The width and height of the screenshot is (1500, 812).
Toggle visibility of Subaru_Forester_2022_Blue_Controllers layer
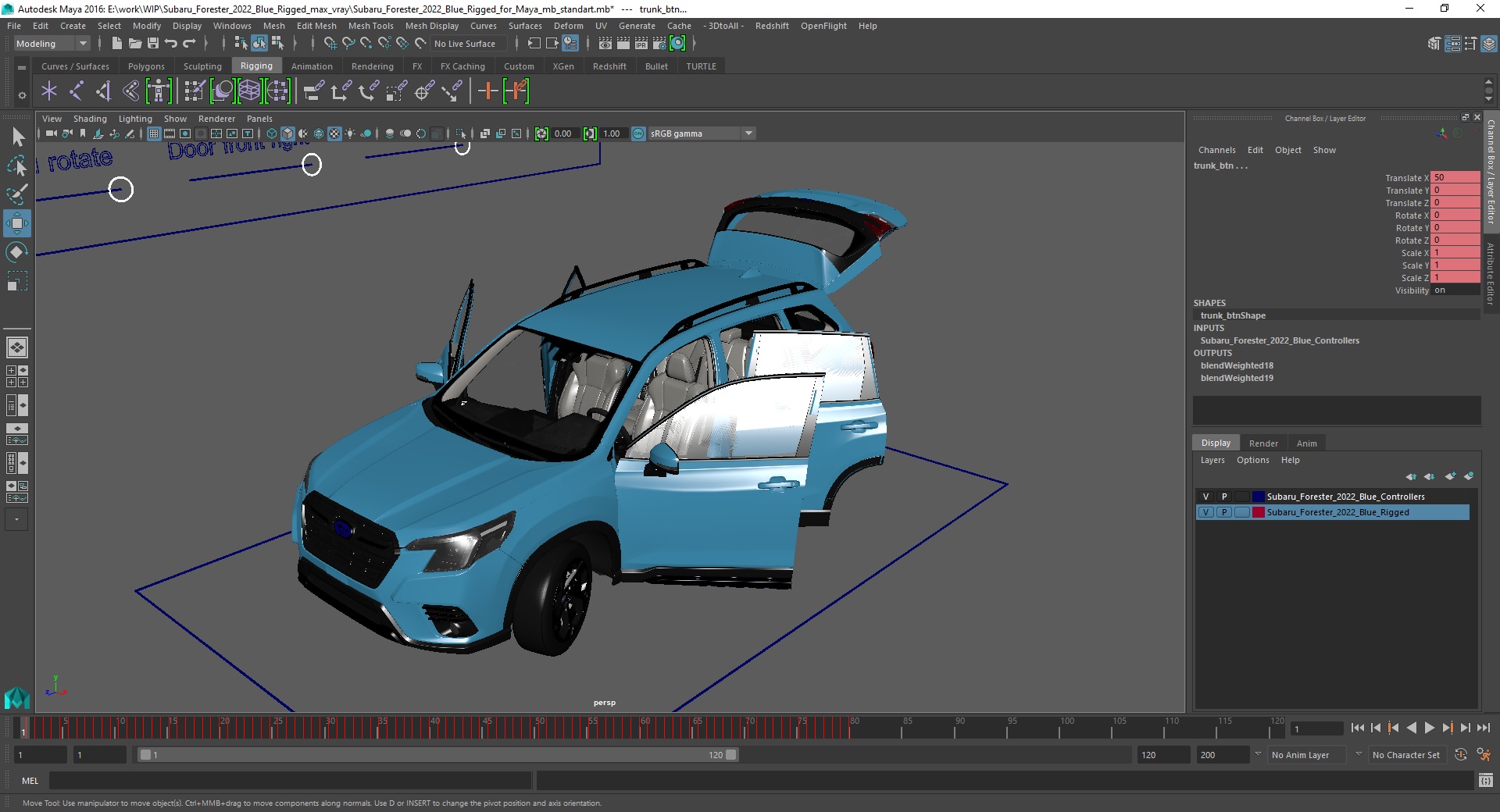point(1205,497)
